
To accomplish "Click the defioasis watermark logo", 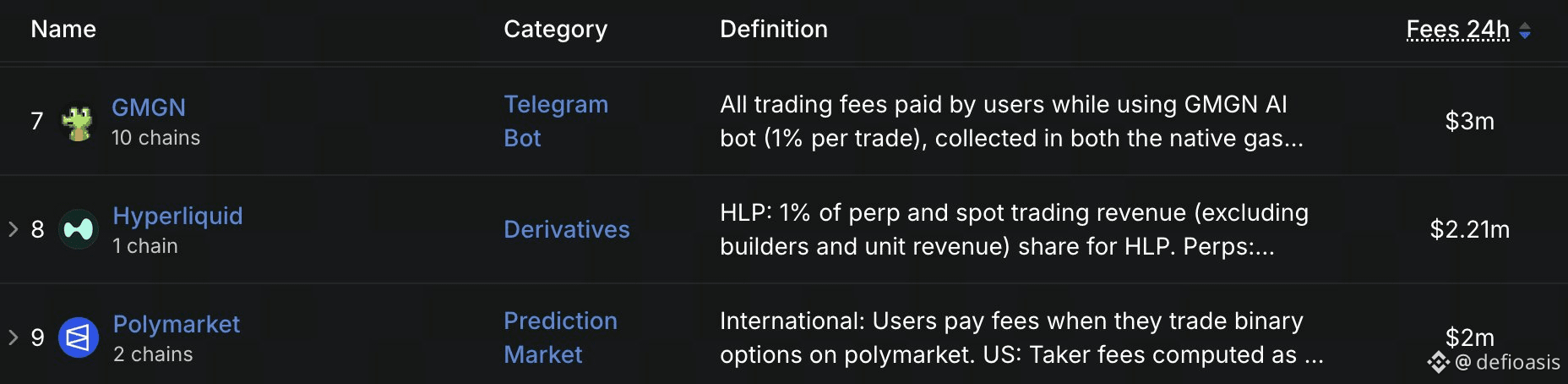I will (x=1438, y=362).
